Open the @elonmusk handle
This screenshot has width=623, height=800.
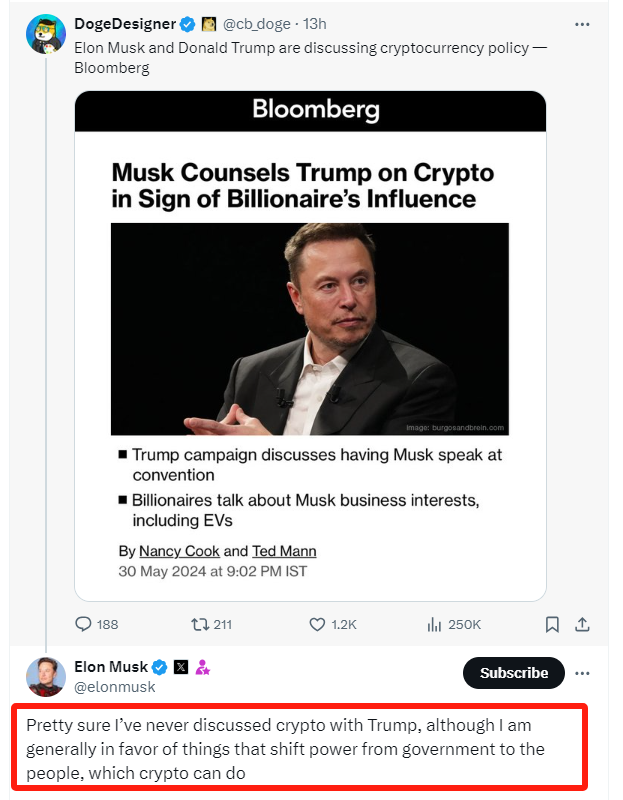(x=115, y=687)
